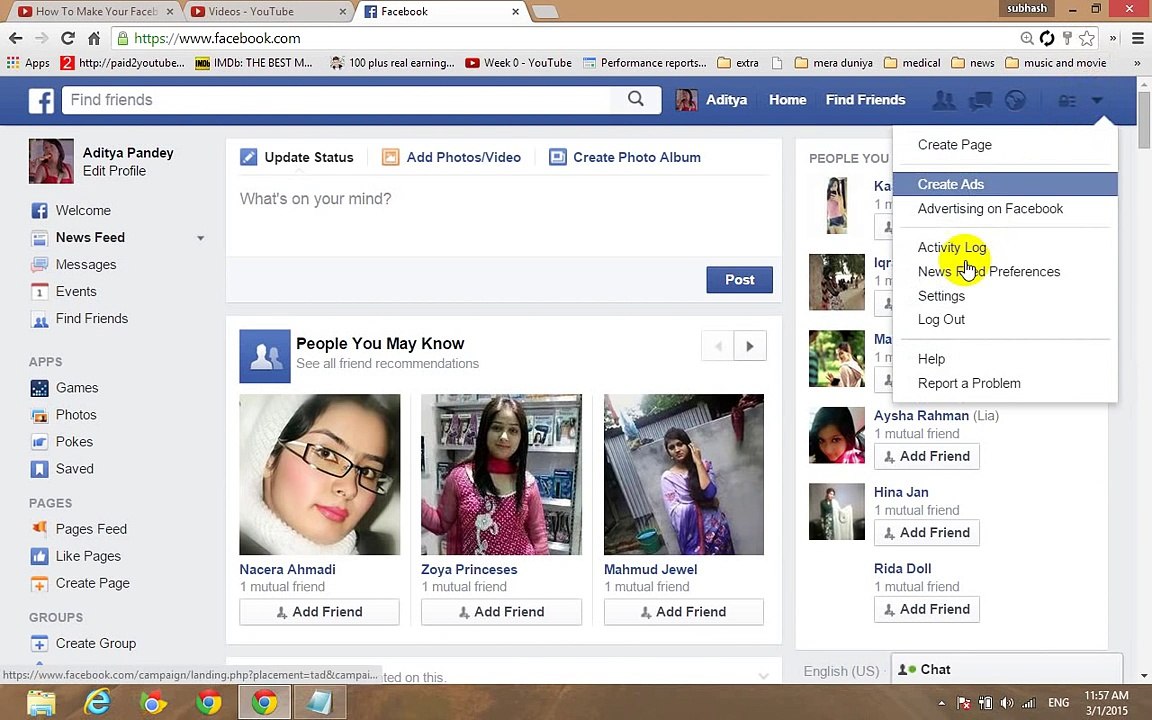1152x720 pixels.
Task: Select Create Page in account menu
Action: pos(954,145)
